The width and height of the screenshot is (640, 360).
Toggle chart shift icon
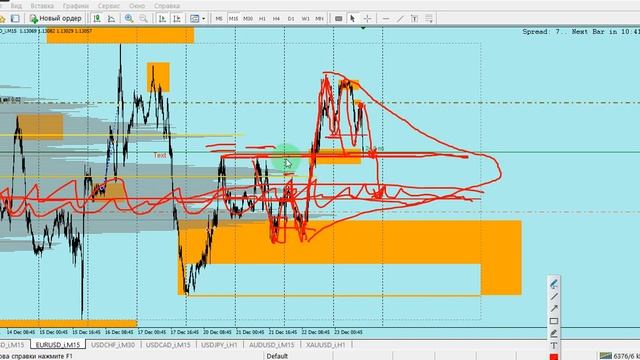(x=177, y=18)
